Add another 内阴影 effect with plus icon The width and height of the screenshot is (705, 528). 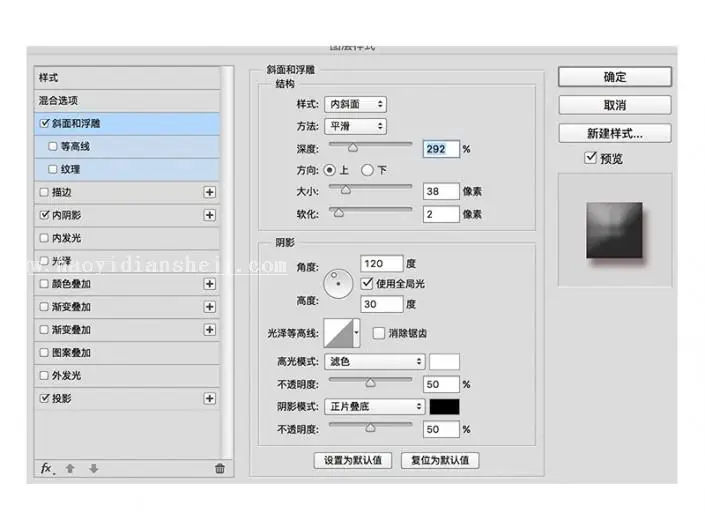tap(209, 215)
